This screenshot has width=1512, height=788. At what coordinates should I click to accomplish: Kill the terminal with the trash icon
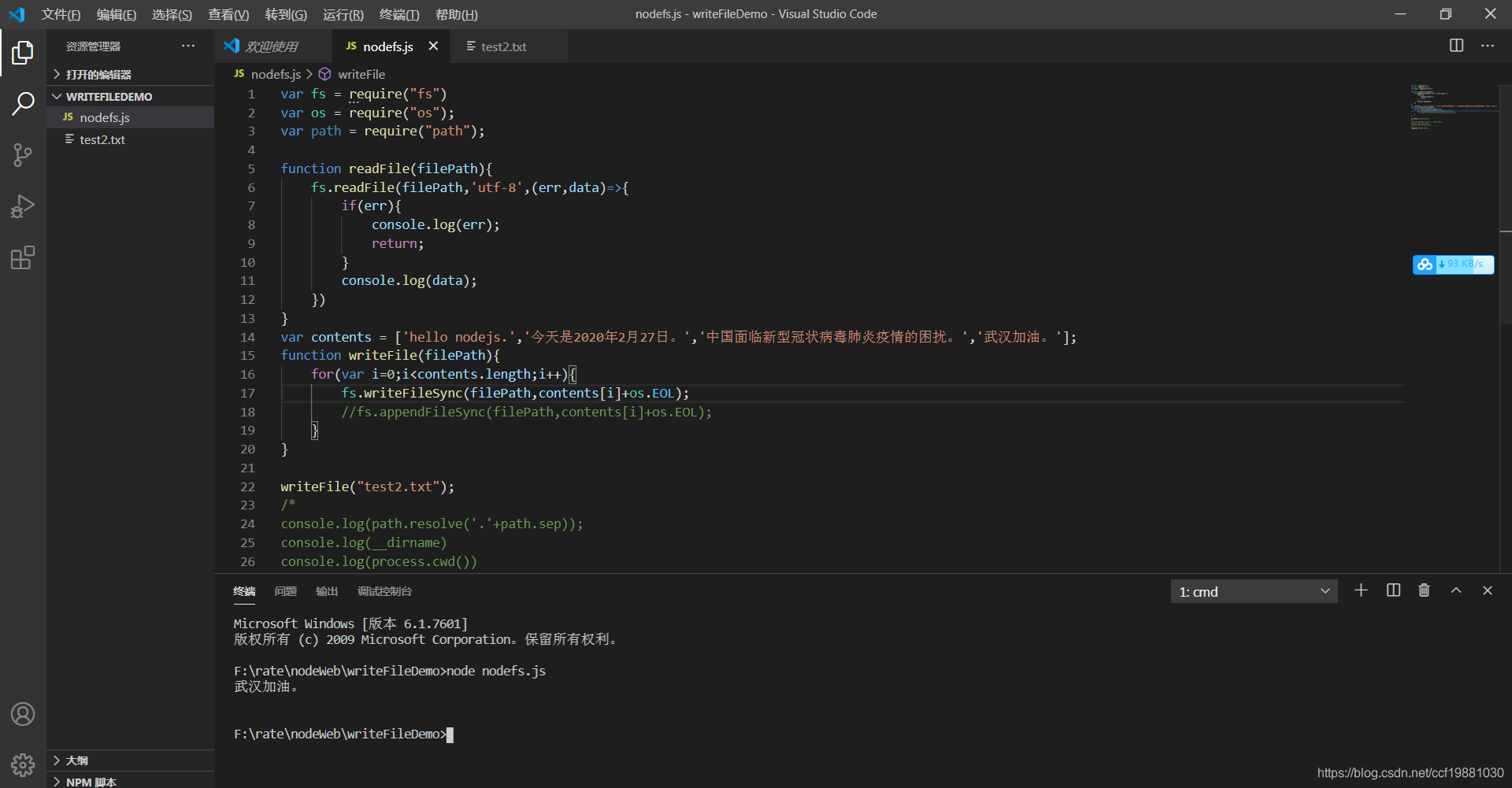click(x=1424, y=590)
